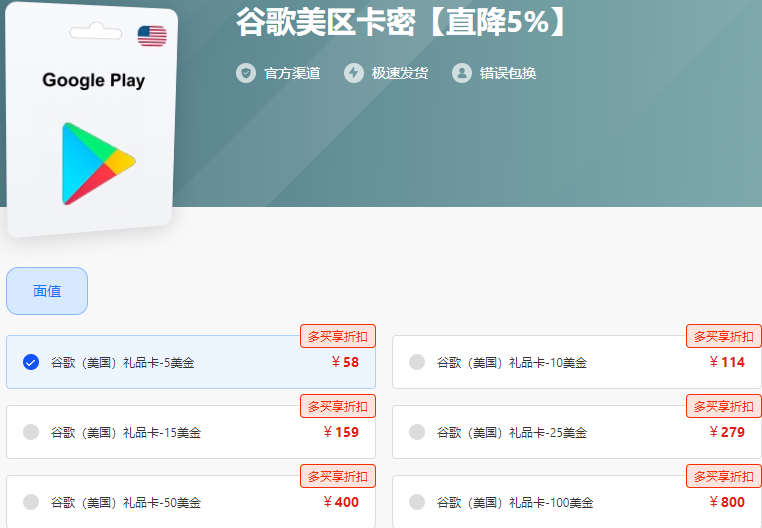Click 谷歌（美国）礼品卡-10美金 label
This screenshot has height=528, width=762.
512,363
